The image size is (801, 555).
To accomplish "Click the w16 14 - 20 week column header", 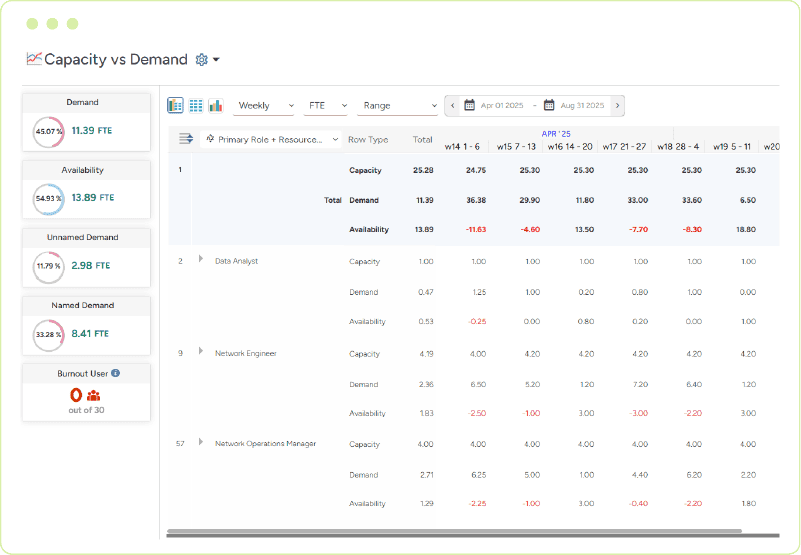I will [570, 147].
